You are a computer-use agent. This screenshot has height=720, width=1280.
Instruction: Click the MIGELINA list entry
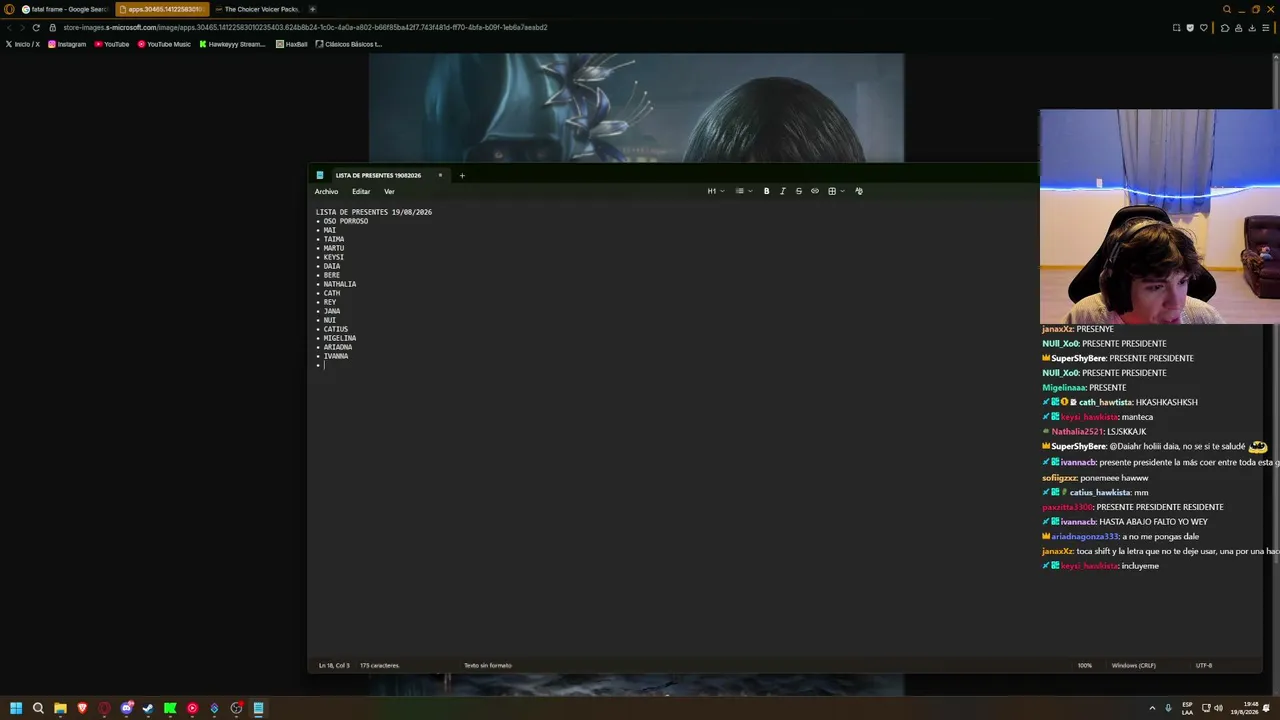[340, 338]
